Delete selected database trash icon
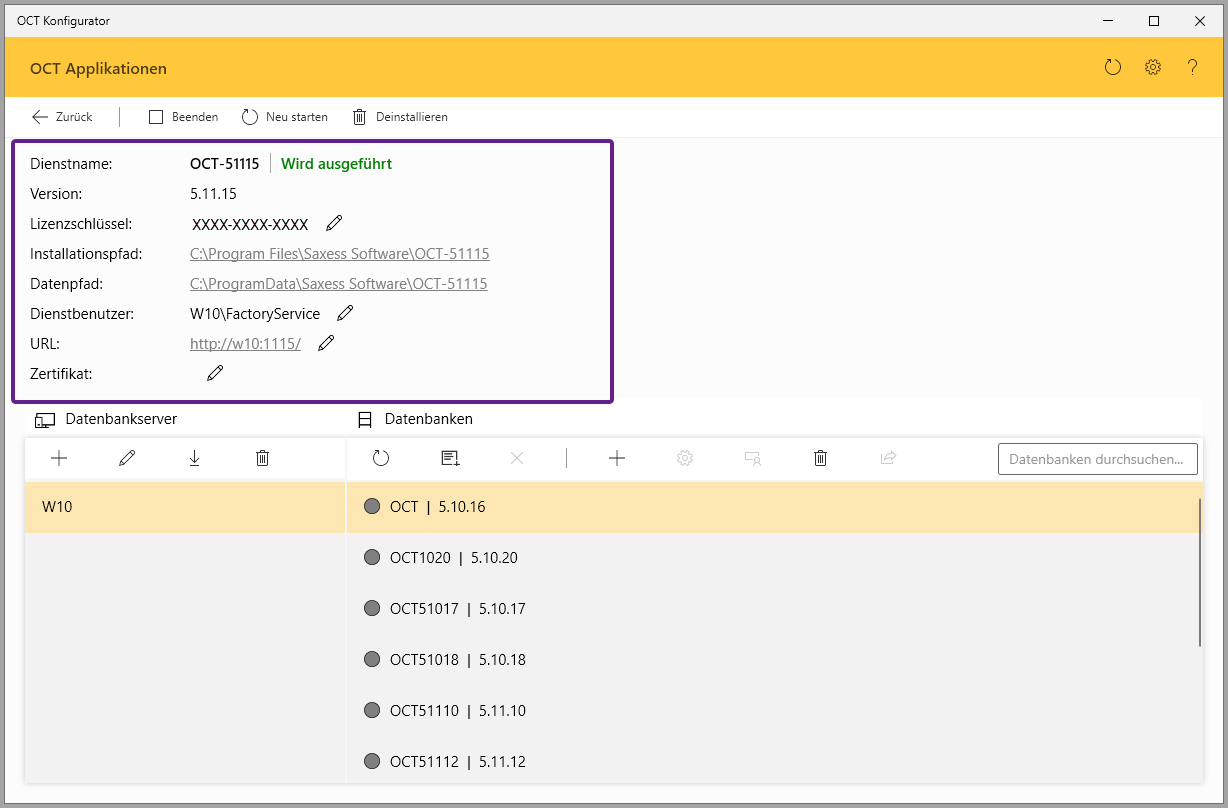 [x=820, y=458]
